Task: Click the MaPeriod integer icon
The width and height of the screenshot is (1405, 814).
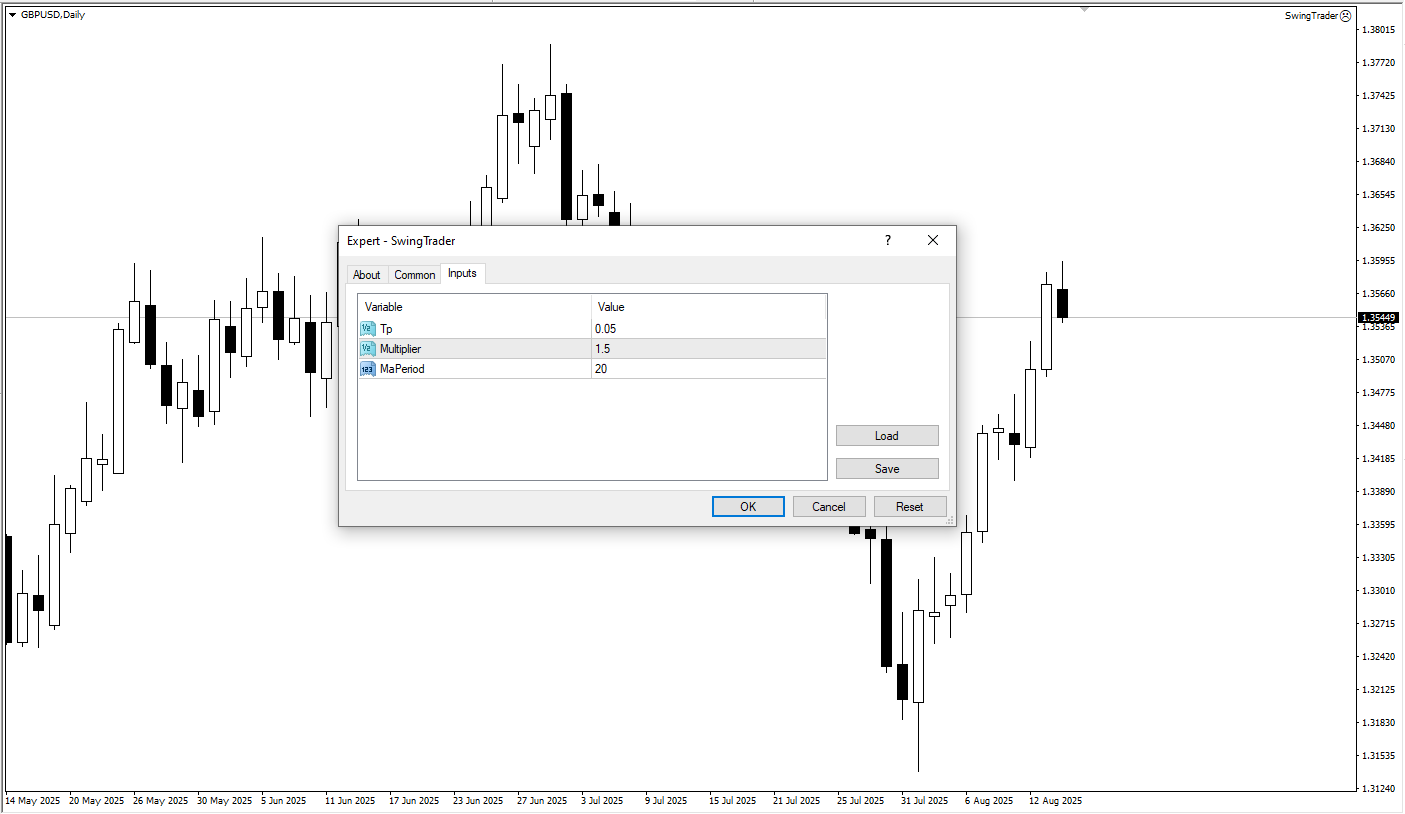Action: pos(368,369)
